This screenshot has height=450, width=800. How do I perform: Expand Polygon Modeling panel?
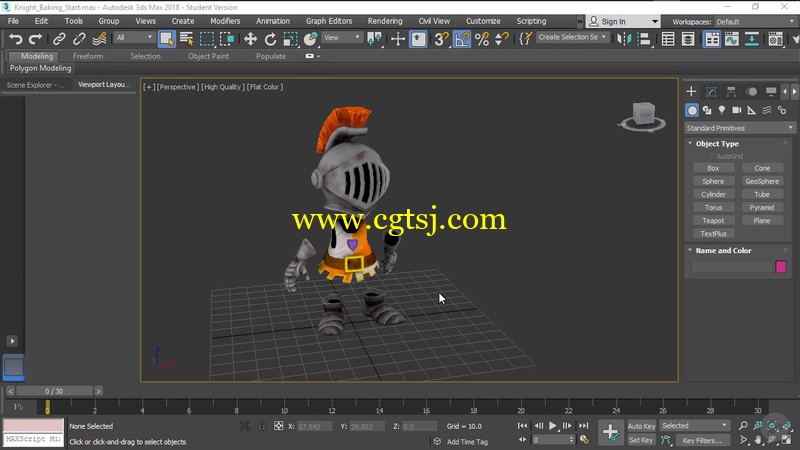tap(40, 68)
